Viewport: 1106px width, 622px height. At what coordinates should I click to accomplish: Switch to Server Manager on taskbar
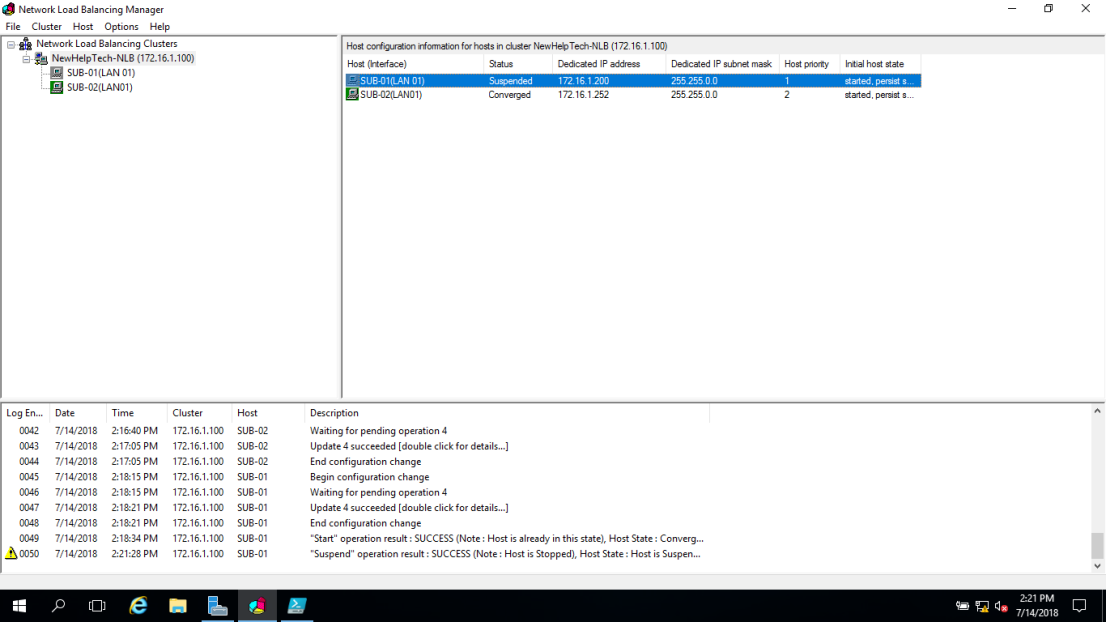[217, 606]
